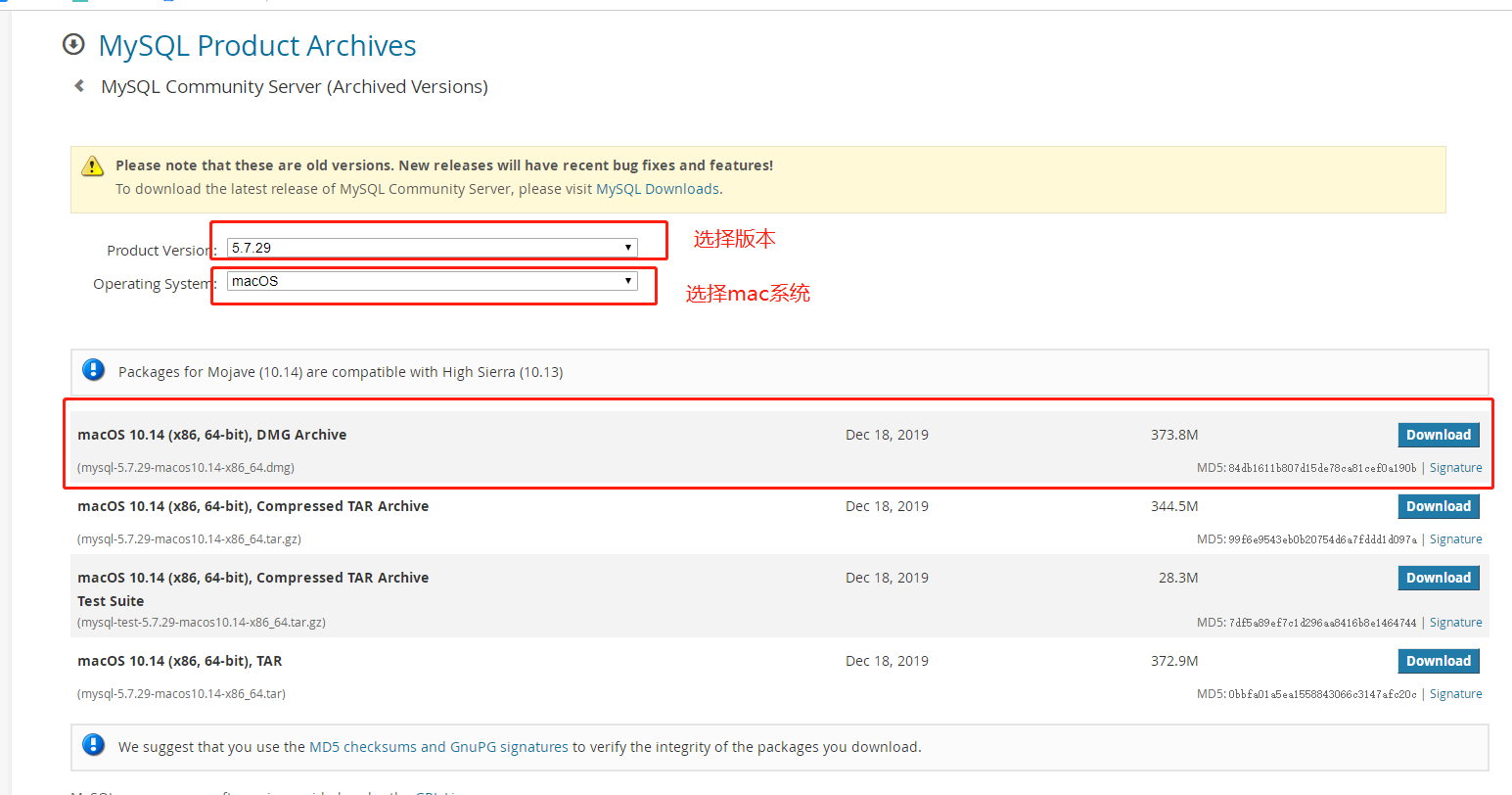Click the download circle icon beside MySQL Product Archives
1512x795 pixels.
[73, 45]
